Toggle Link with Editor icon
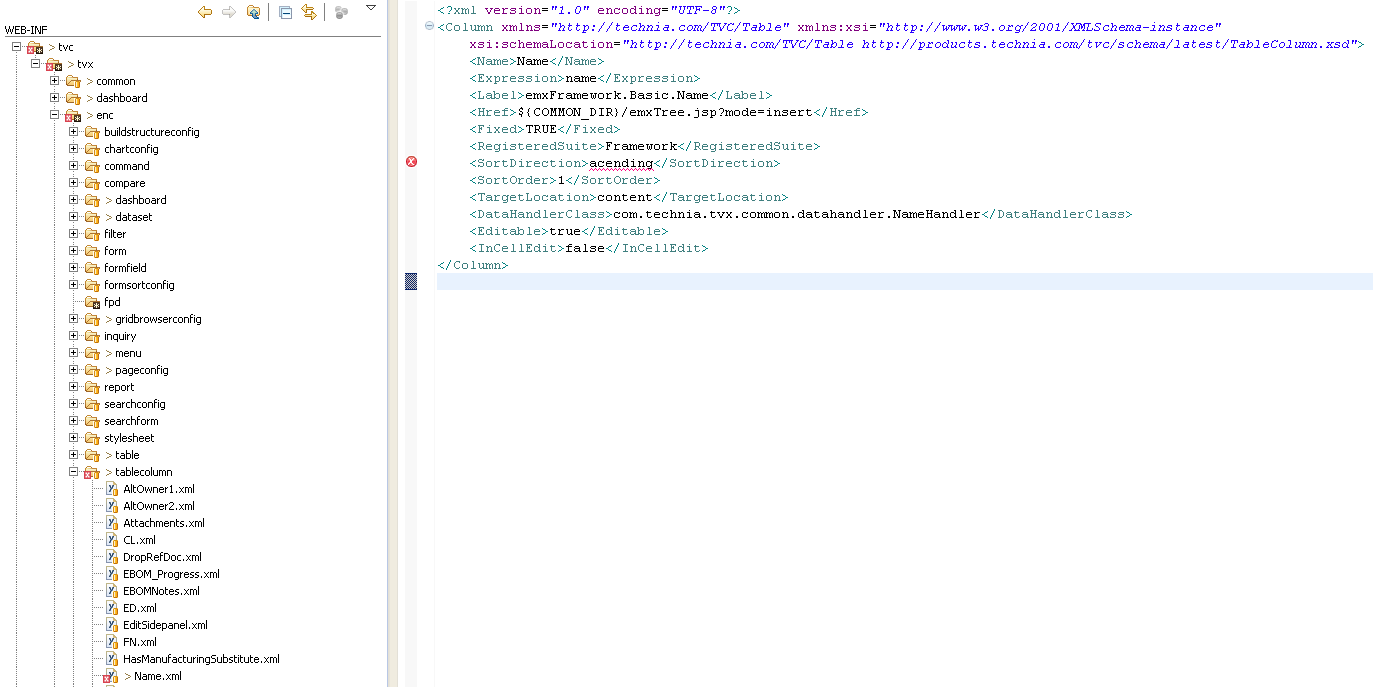This screenshot has height=687, width=1373. click(309, 12)
